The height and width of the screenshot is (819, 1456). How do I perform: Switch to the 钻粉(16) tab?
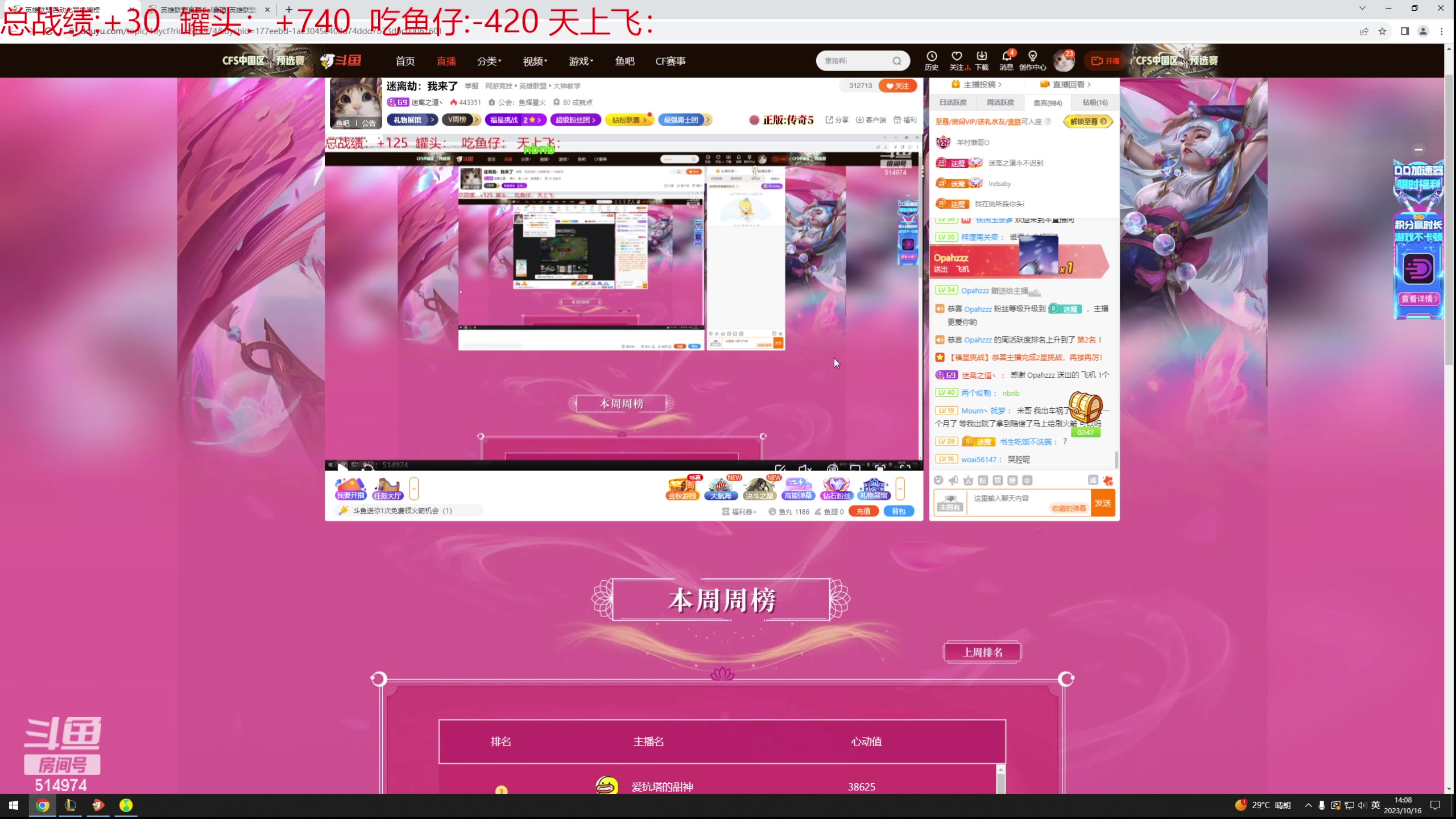(x=1095, y=102)
